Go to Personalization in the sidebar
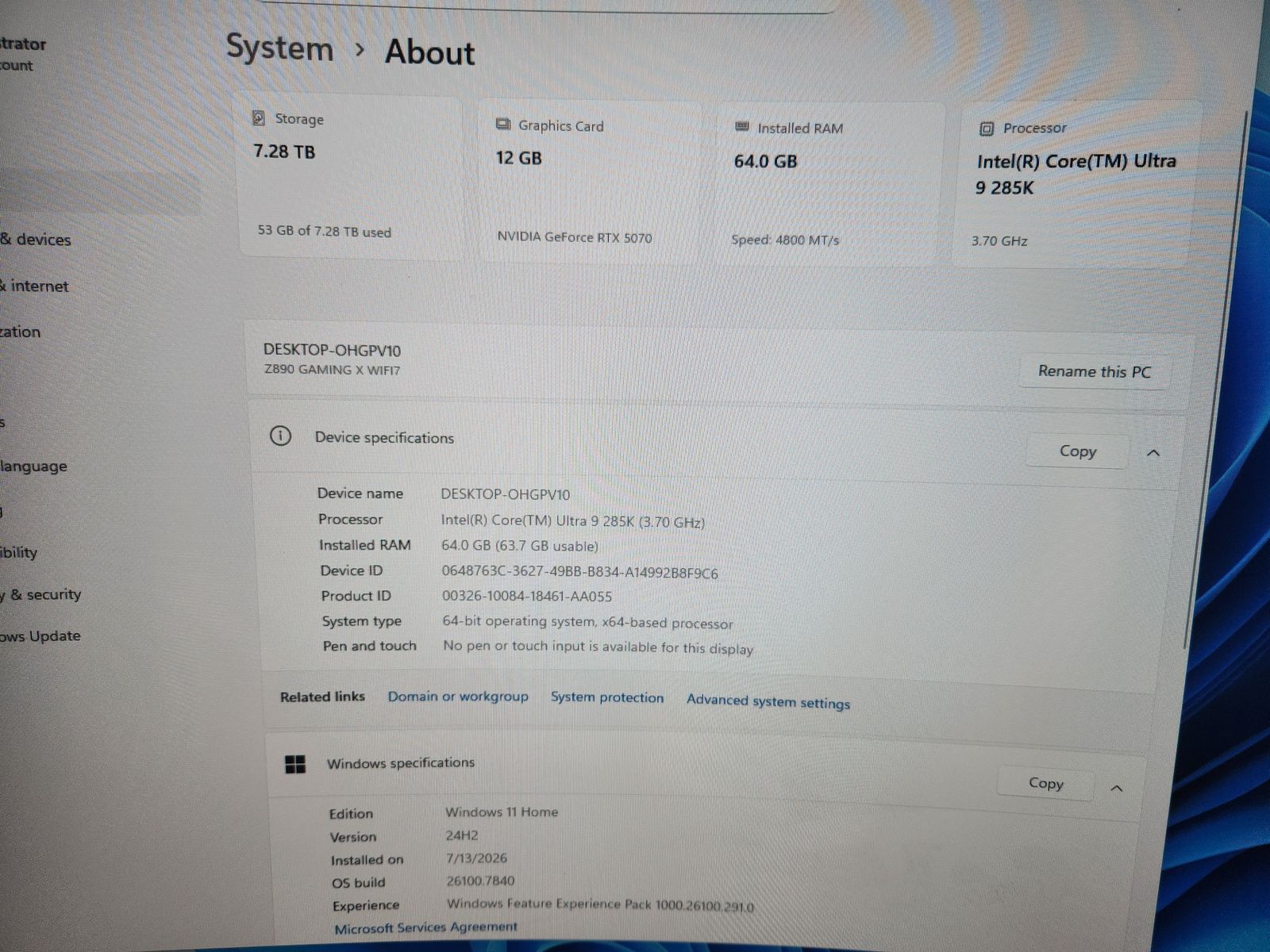Image resolution: width=1270 pixels, height=952 pixels. (x=20, y=332)
